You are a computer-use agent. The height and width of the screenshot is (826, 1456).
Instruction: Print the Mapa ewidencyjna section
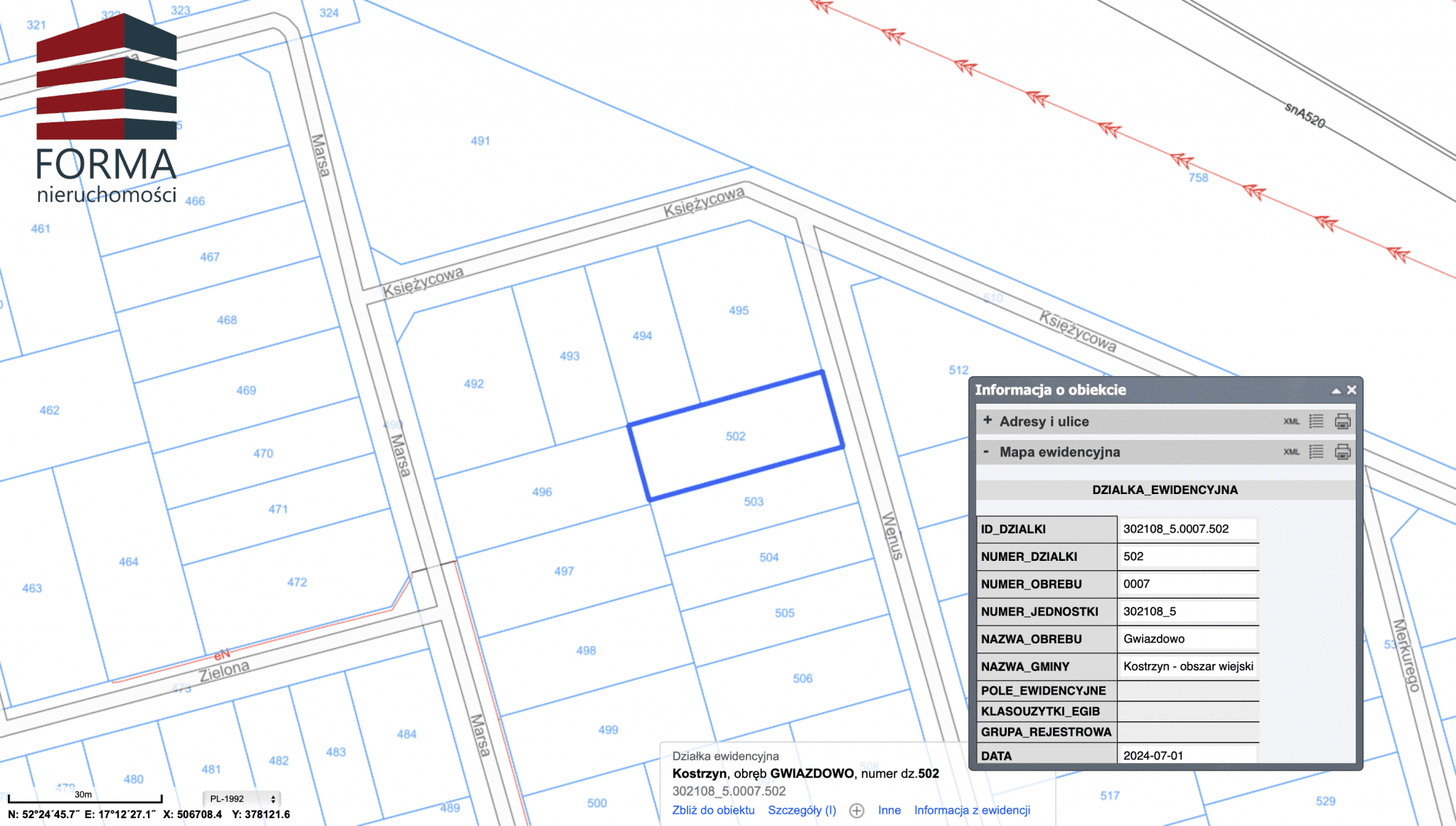[x=1342, y=452]
